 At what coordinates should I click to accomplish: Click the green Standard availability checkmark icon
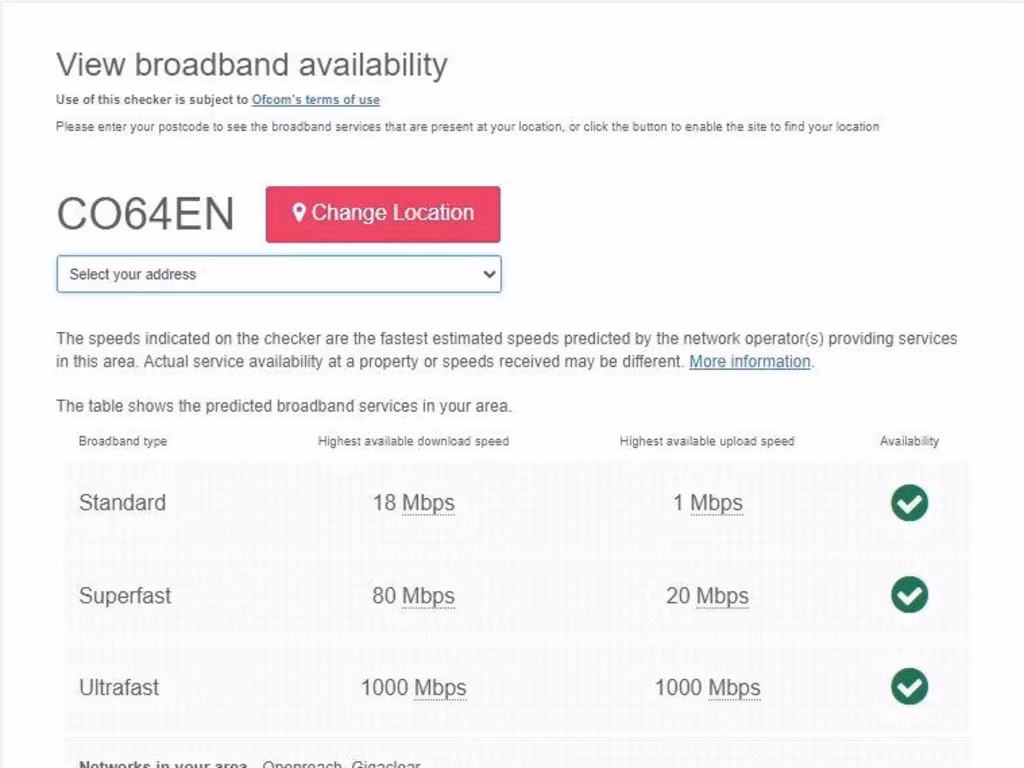point(909,503)
